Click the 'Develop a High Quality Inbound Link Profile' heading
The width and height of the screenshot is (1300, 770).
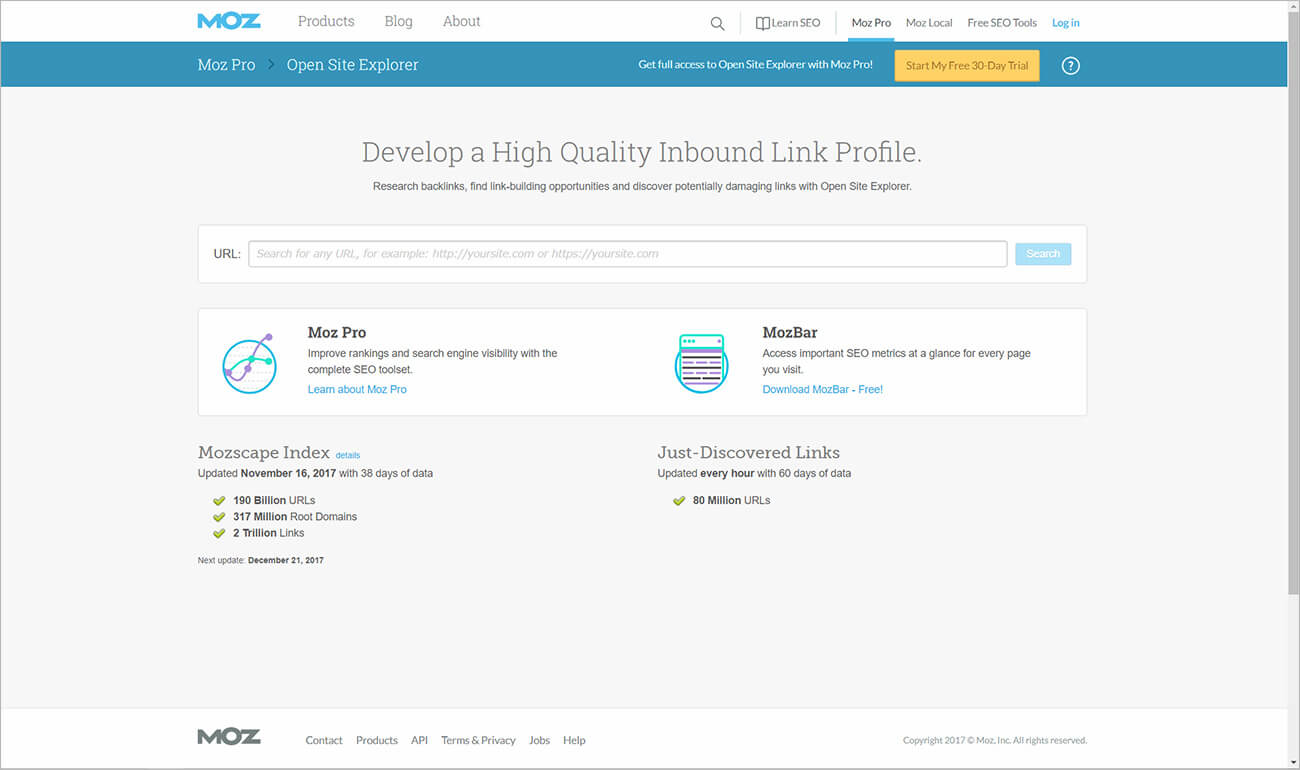(x=642, y=152)
